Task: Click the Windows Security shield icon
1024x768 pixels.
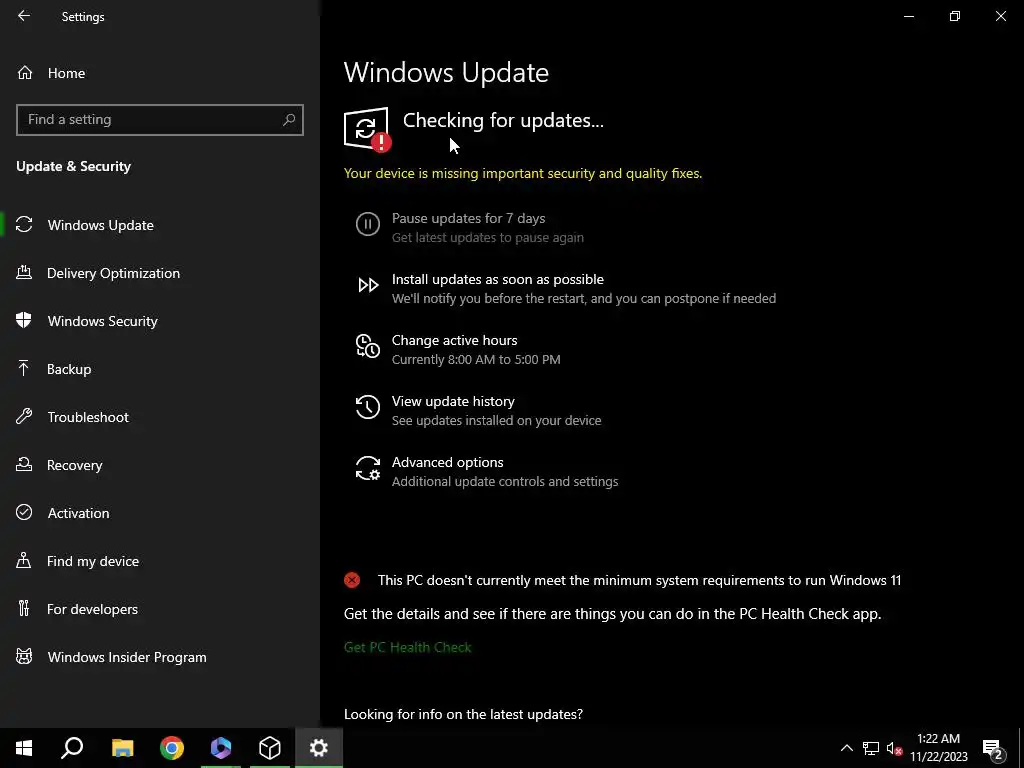Action: (x=24, y=320)
